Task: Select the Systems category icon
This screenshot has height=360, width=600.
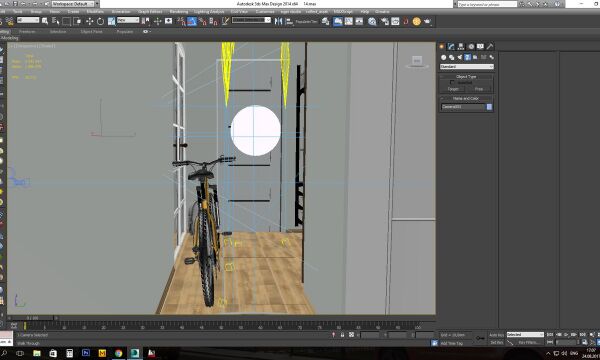Action: pyautogui.click(x=491, y=57)
